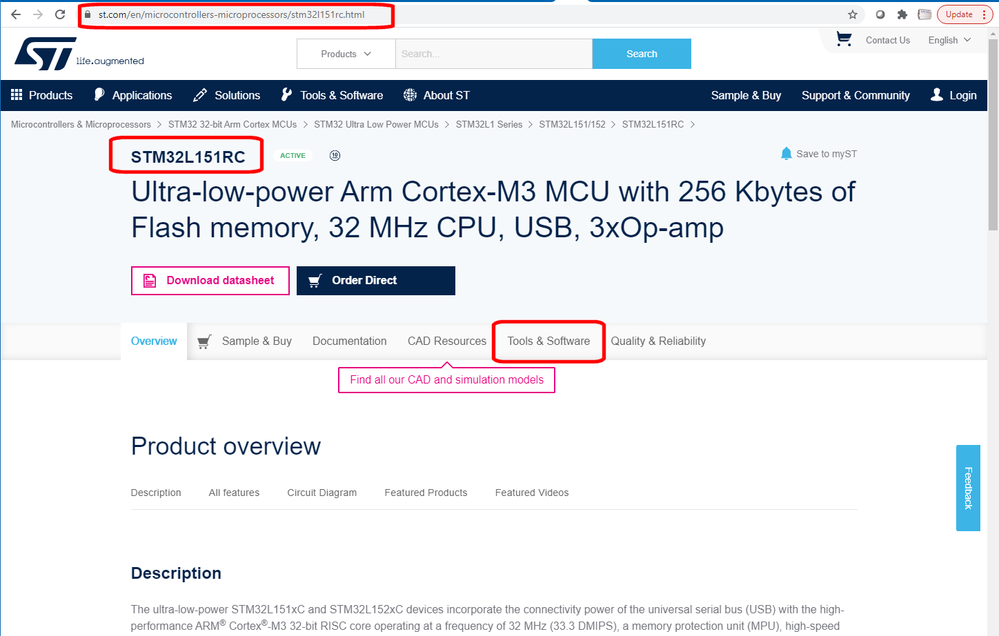Click the globe icon beside About ST
999x636 pixels.
pos(410,95)
